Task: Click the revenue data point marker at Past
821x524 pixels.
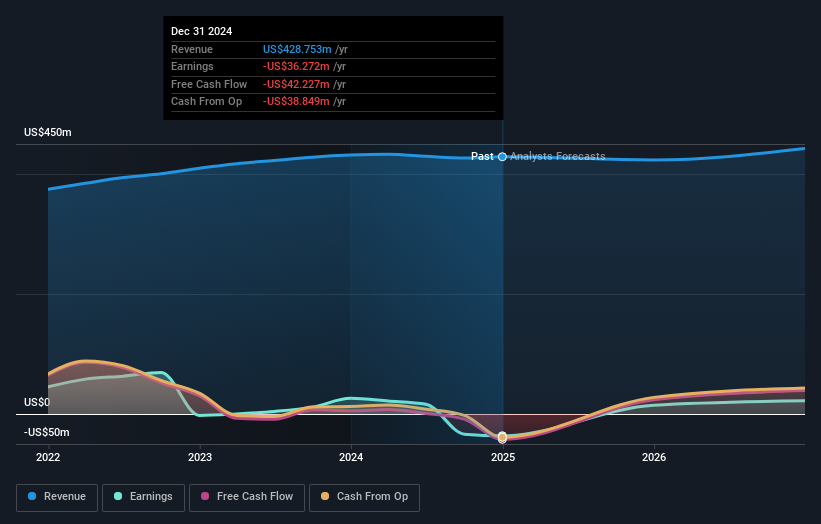Action: point(502,157)
